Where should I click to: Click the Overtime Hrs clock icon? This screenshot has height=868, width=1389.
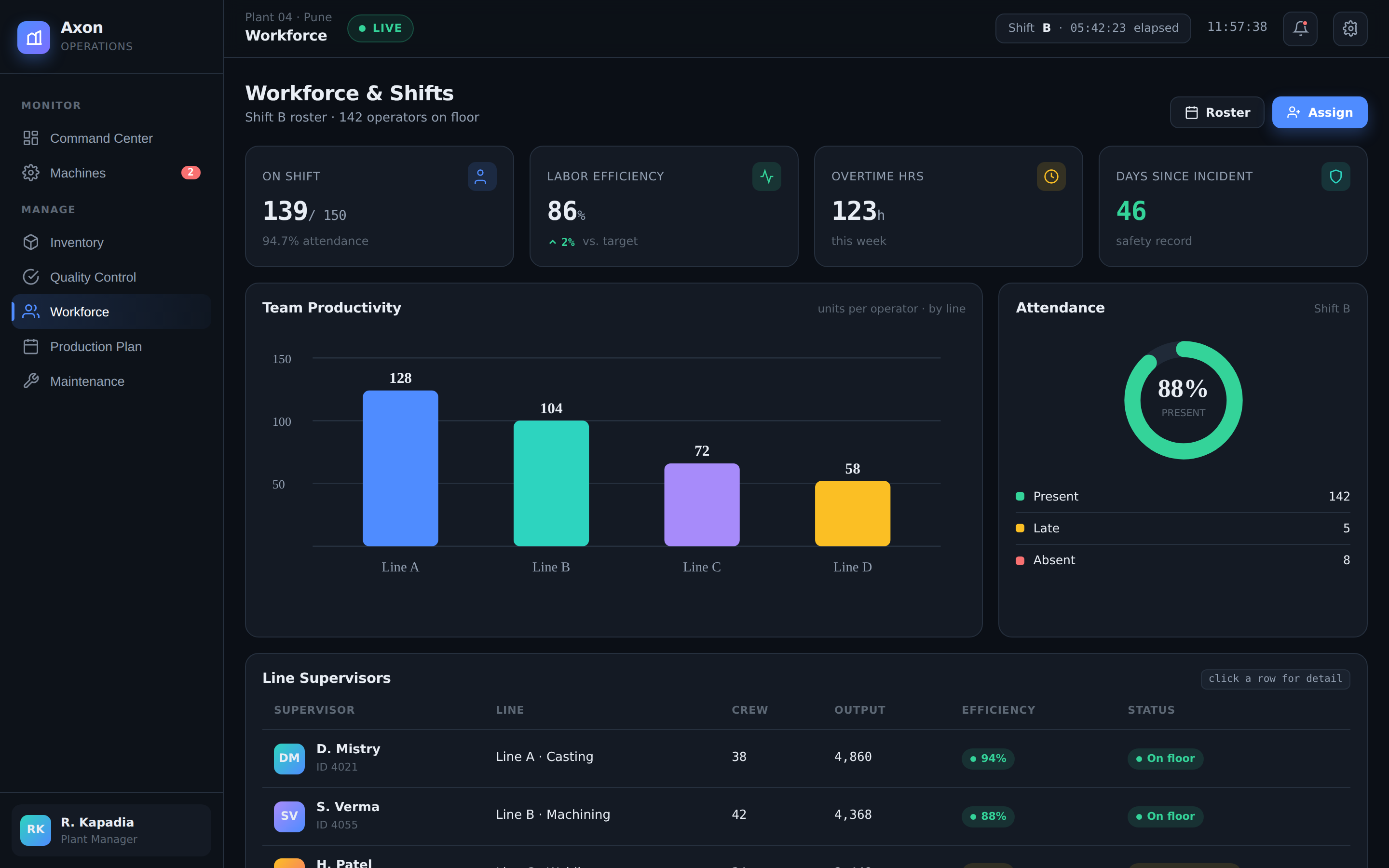coord(1051,176)
